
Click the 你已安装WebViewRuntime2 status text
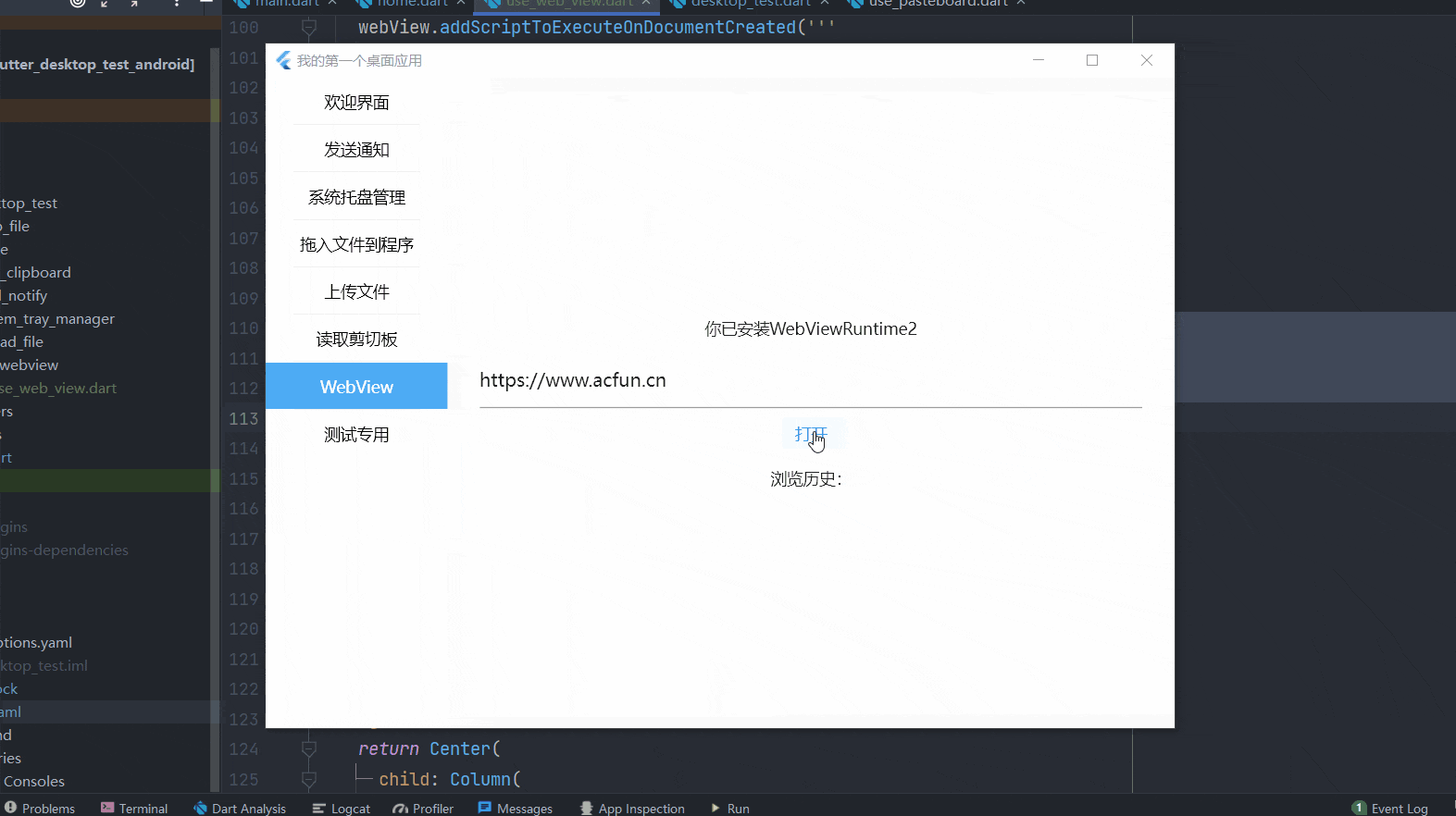tap(810, 328)
